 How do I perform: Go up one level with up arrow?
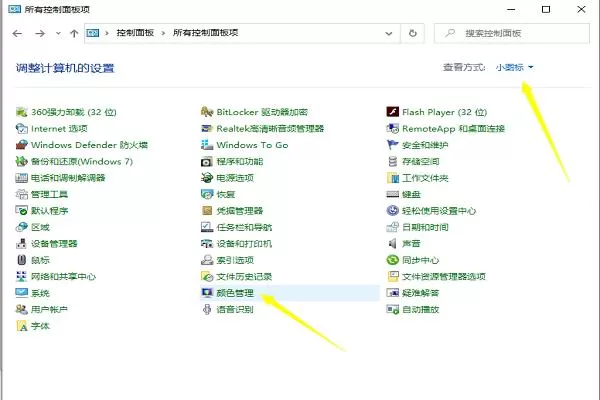(x=74, y=33)
